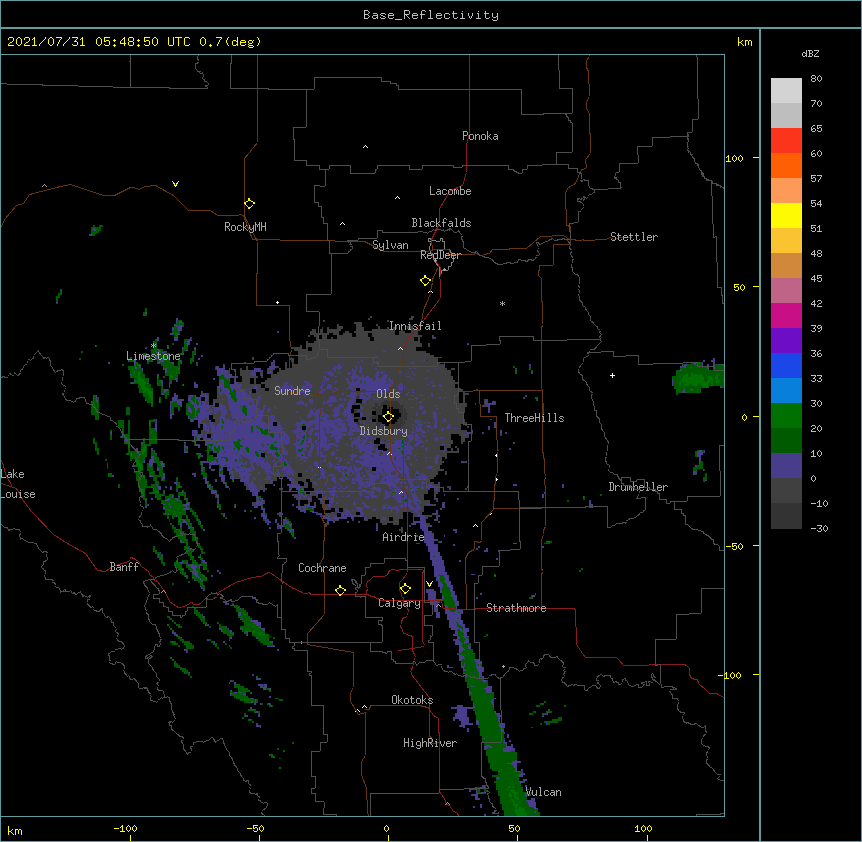The image size is (862, 842).
Task: Click the Blackfalds town label
Action: point(441,223)
